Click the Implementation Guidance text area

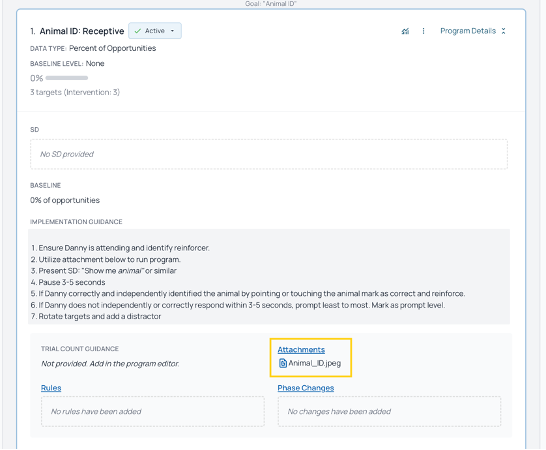coord(269,277)
